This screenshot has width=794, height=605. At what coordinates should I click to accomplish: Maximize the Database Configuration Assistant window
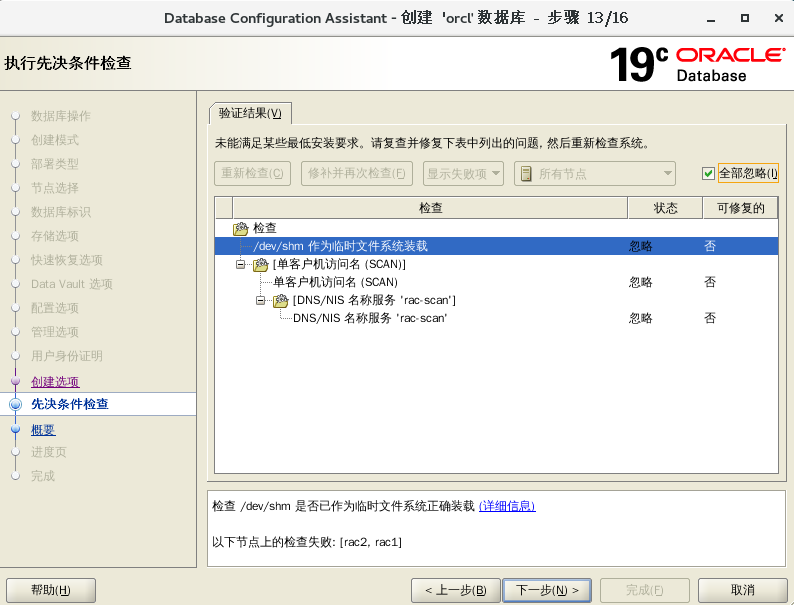(x=745, y=18)
